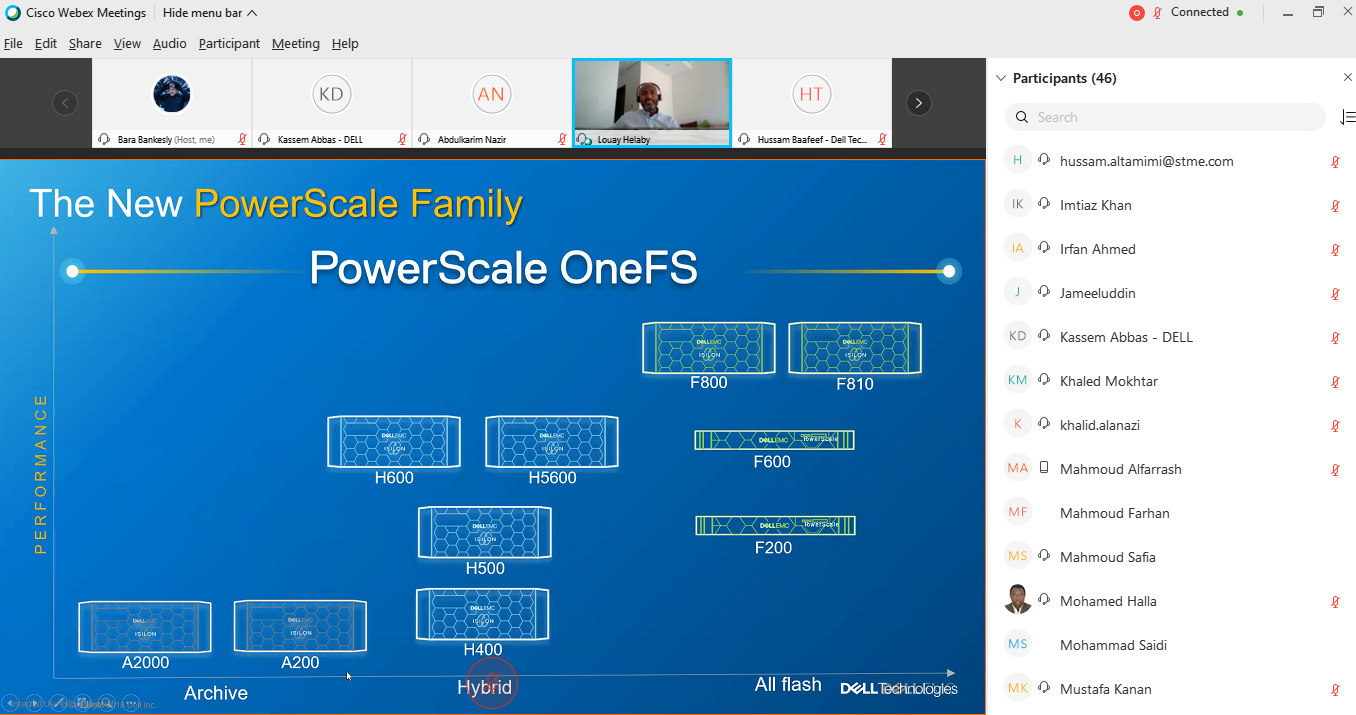
Task: Click muted mic icon on Kassem Abbas thumbnail
Action: (x=402, y=140)
